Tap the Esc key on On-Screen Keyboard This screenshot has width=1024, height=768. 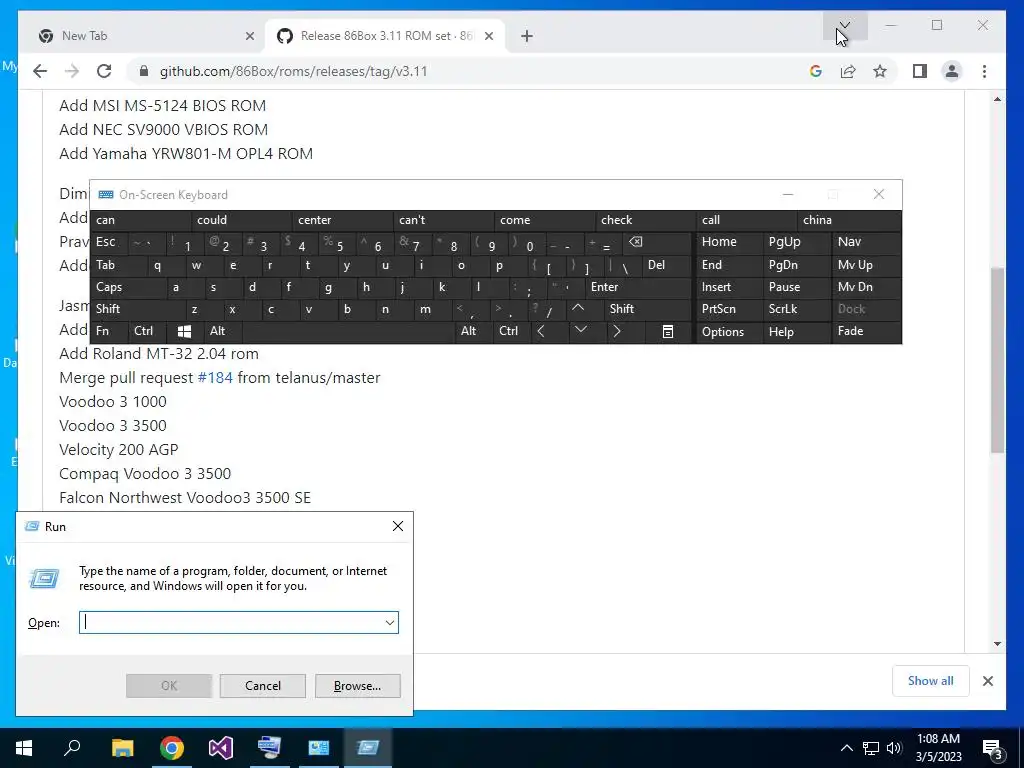pyautogui.click(x=108, y=242)
